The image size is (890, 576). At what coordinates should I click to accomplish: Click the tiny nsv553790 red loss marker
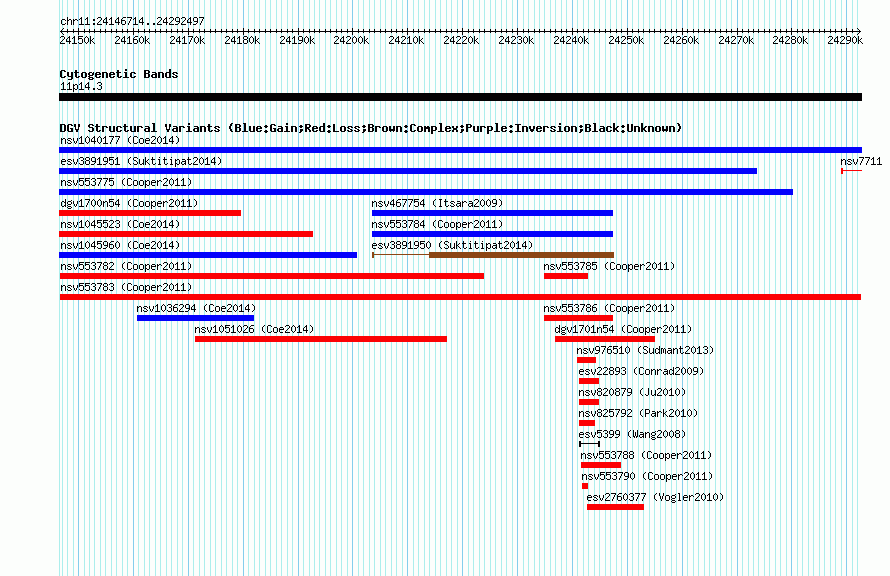(585, 486)
